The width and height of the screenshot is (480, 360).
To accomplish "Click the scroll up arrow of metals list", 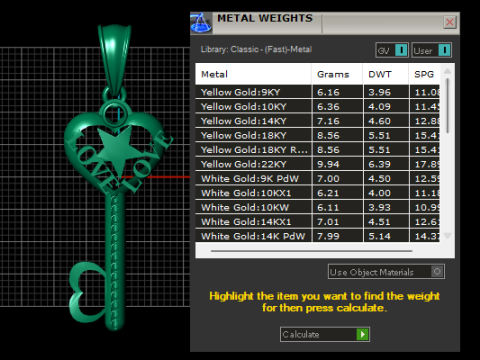I will click(447, 71).
